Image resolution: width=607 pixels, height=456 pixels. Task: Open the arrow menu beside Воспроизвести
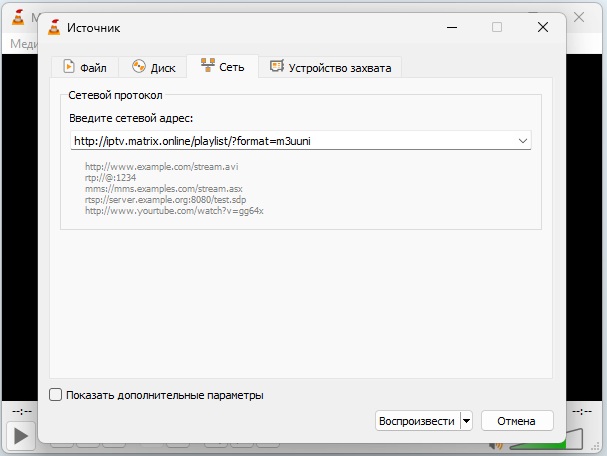pyautogui.click(x=466, y=421)
